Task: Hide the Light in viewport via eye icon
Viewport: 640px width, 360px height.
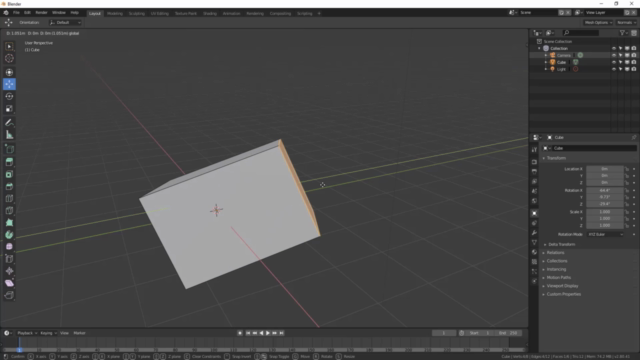Action: click(613, 69)
